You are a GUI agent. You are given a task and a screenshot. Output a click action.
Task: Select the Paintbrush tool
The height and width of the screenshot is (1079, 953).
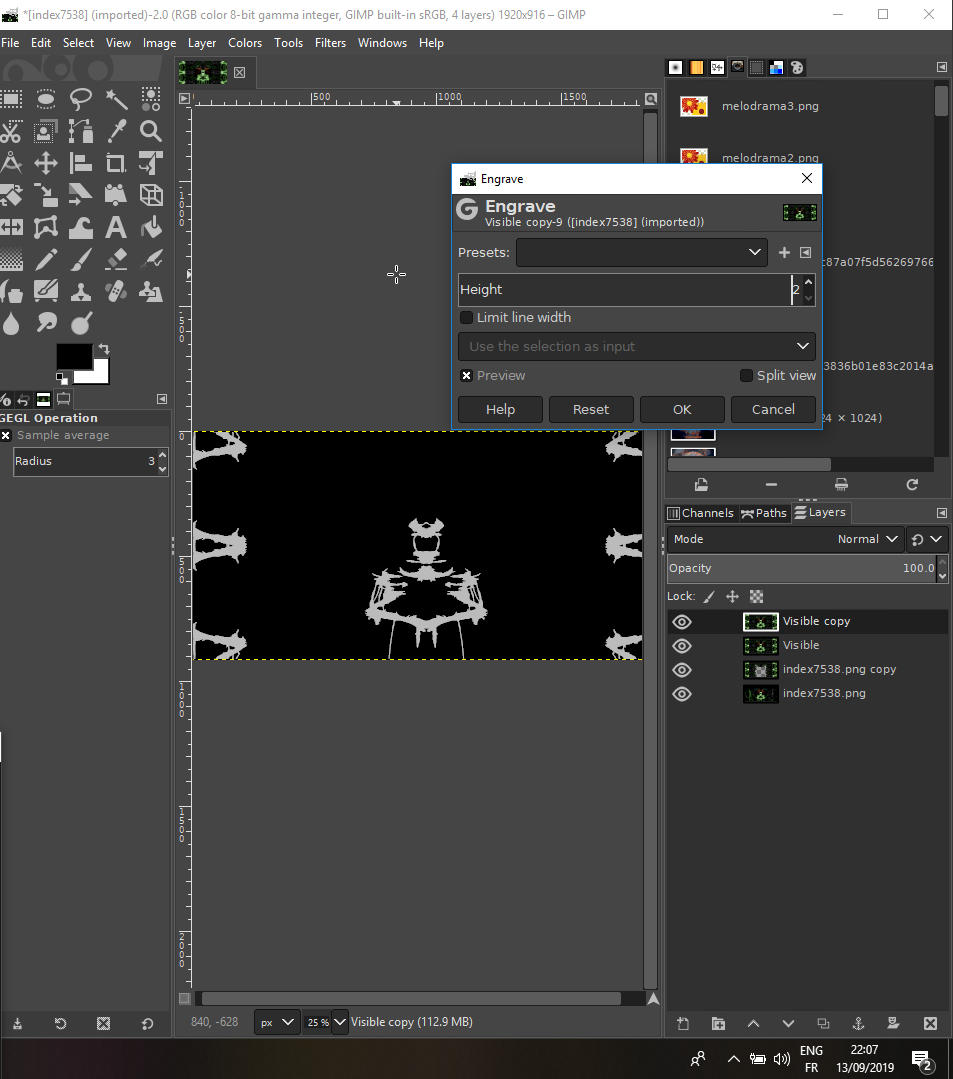(81, 259)
